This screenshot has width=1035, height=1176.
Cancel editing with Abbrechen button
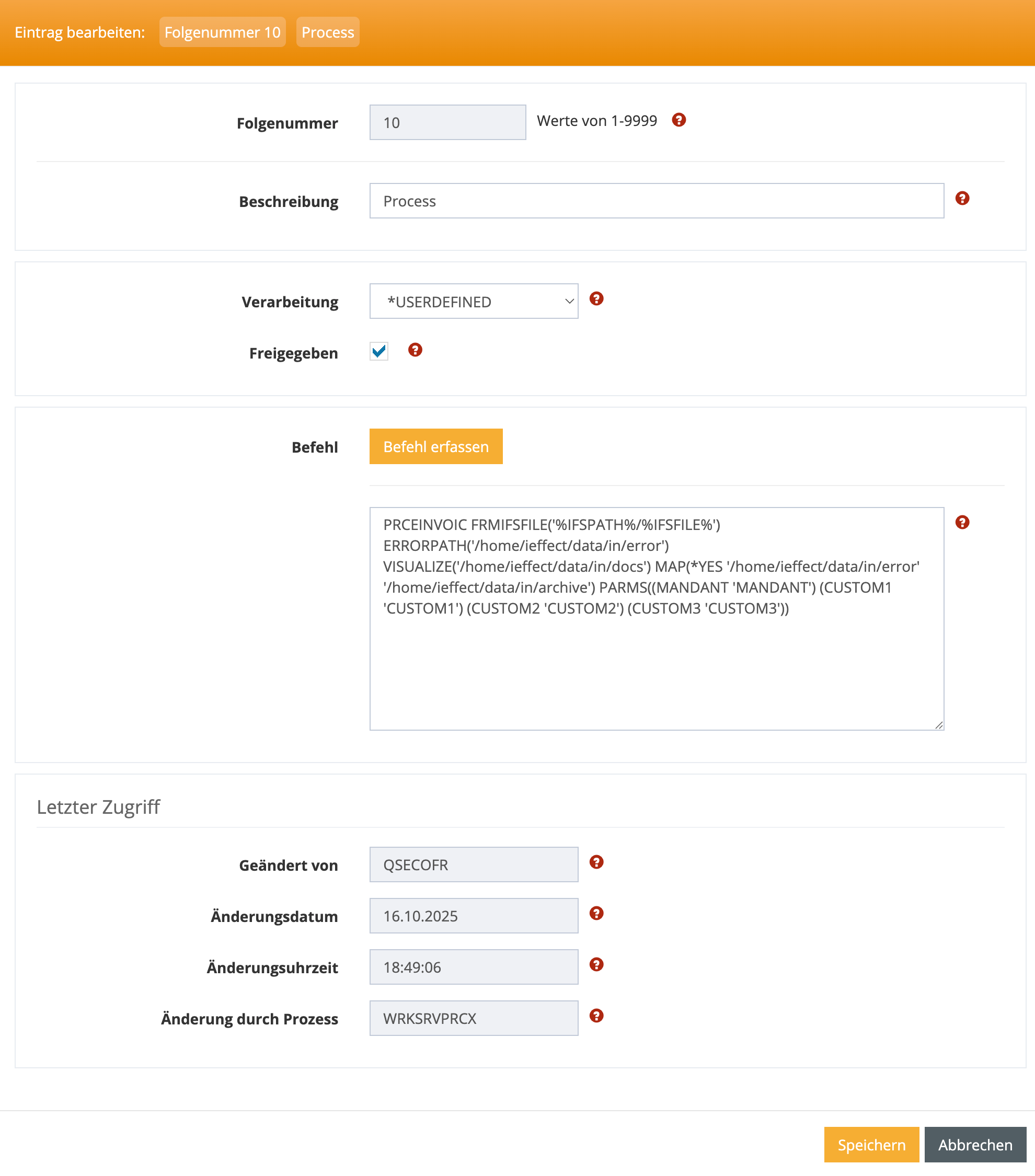[974, 1144]
